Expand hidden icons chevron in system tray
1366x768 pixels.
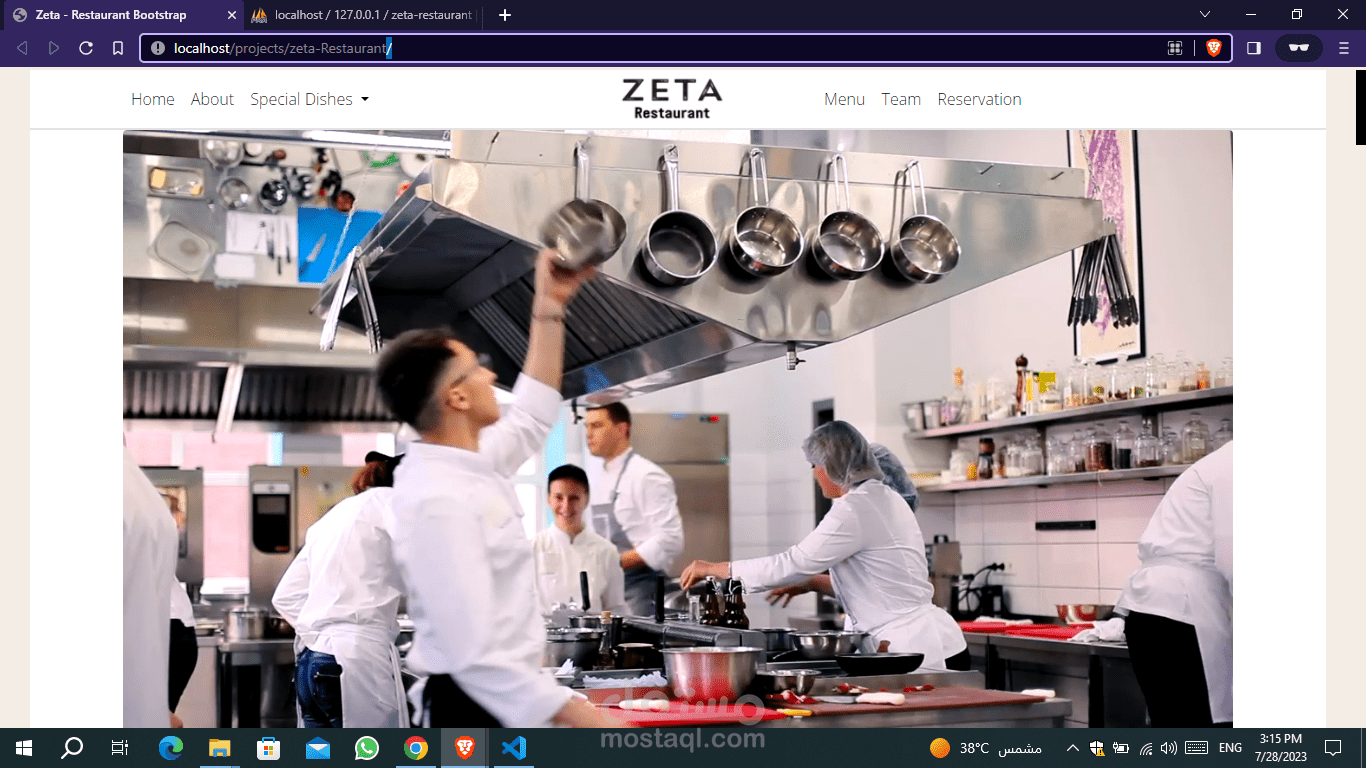1071,747
